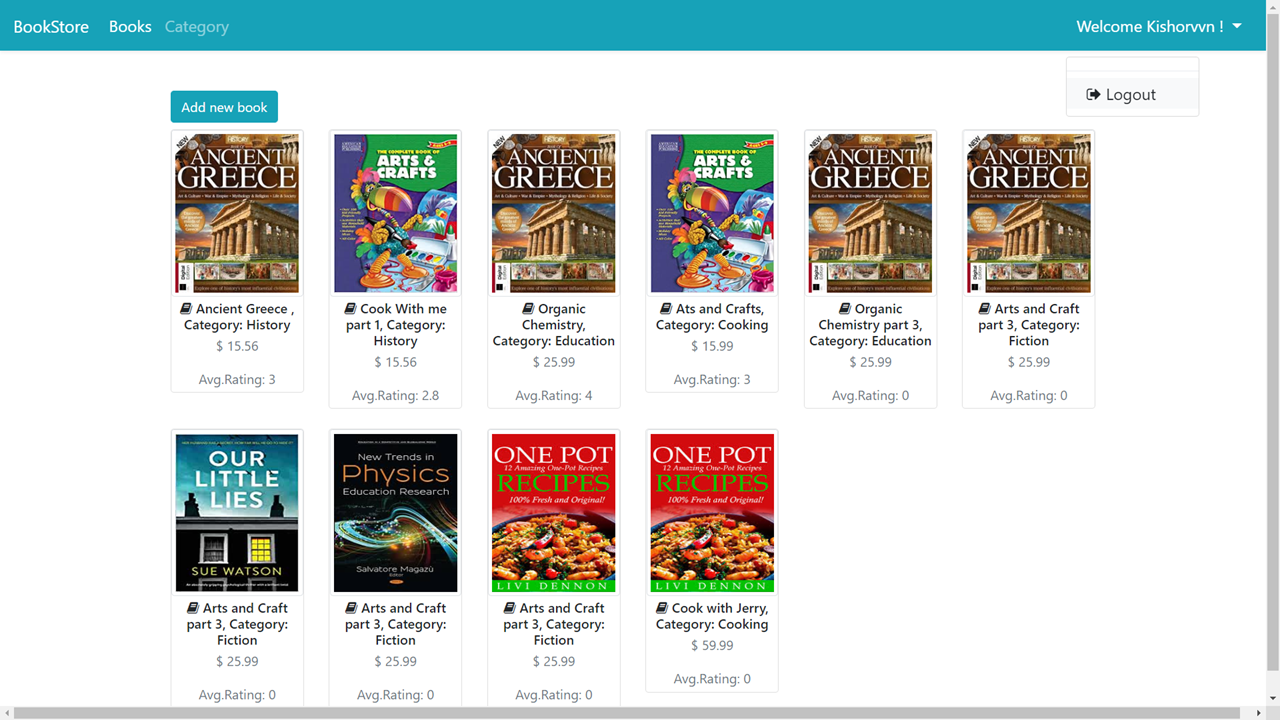Viewport: 1280px width, 720px height.
Task: Click the book icon beside Cook With me part 1
Action: coord(350,309)
